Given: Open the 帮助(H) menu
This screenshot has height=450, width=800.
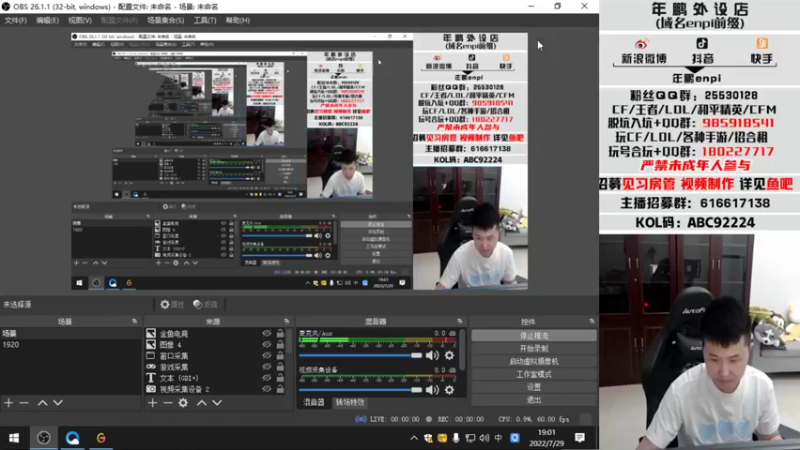Looking at the screenshot, I should tap(238, 20).
